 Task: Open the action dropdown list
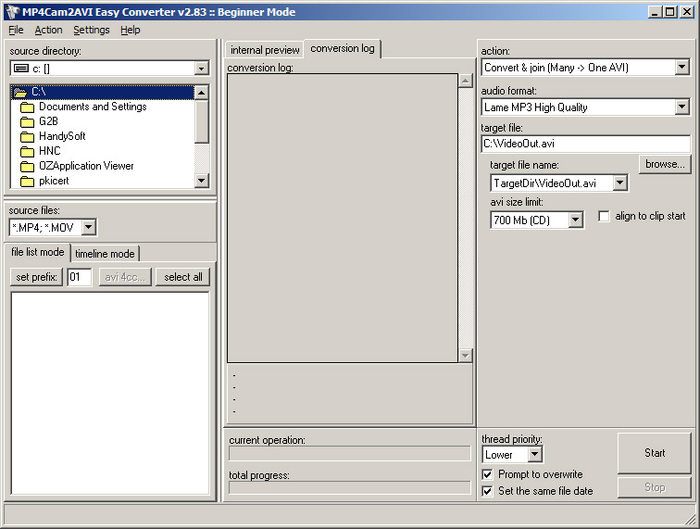tap(681, 67)
